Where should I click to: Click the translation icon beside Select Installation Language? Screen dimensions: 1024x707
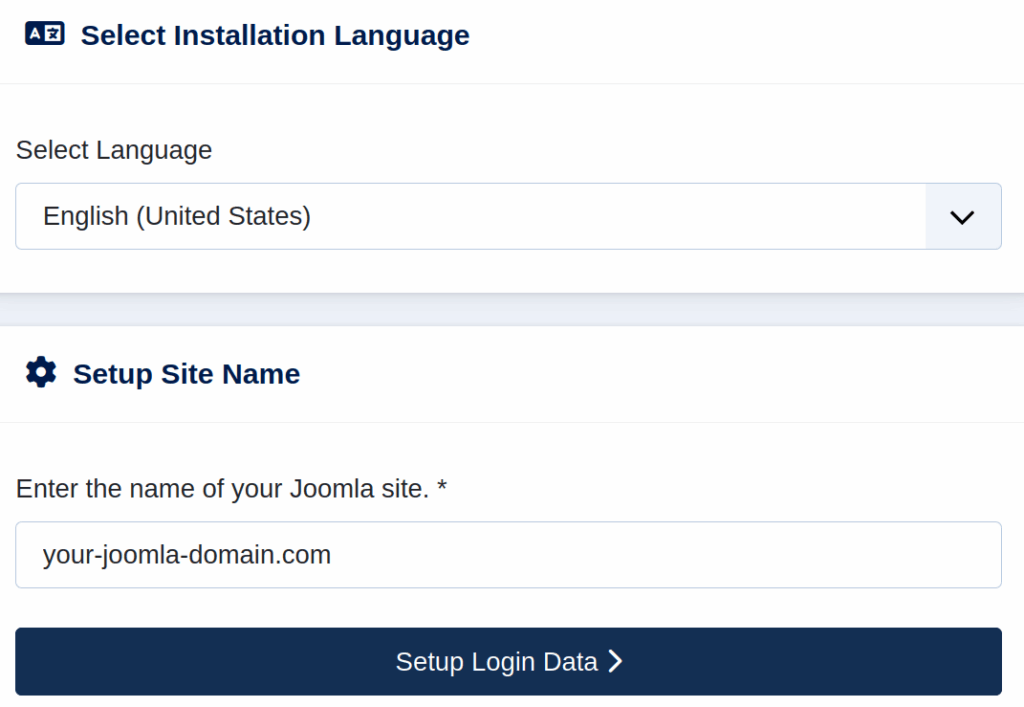[43, 33]
